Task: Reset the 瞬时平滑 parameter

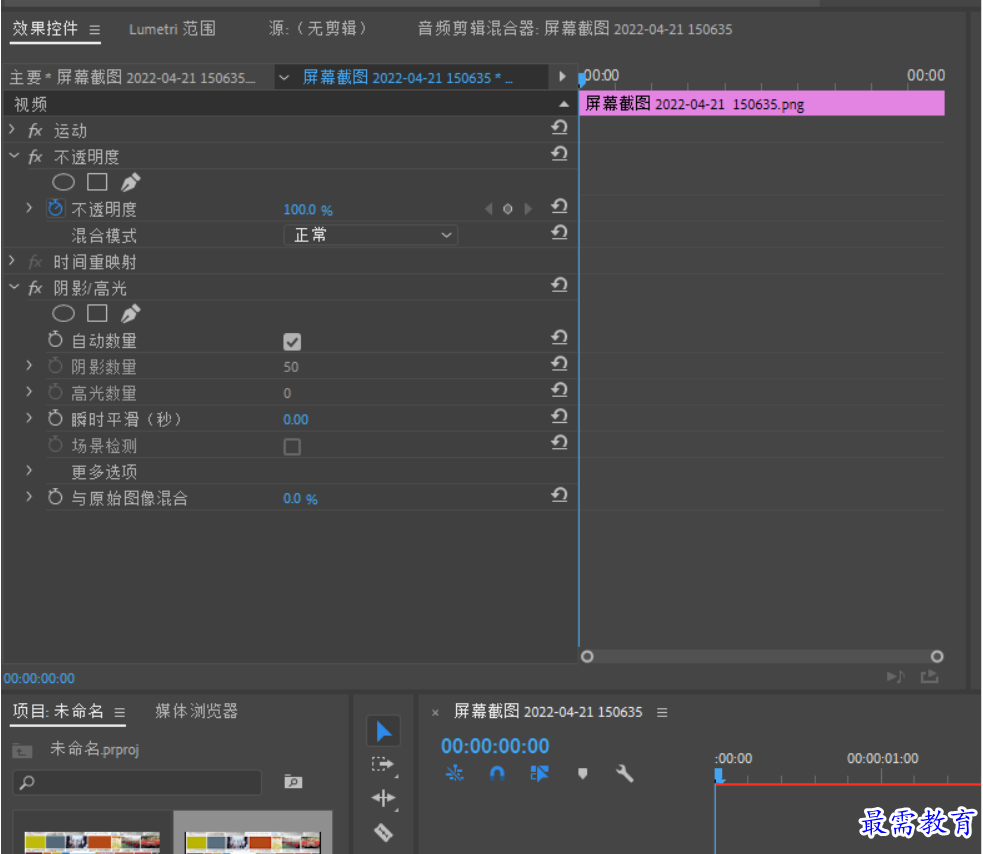Action: [x=559, y=418]
